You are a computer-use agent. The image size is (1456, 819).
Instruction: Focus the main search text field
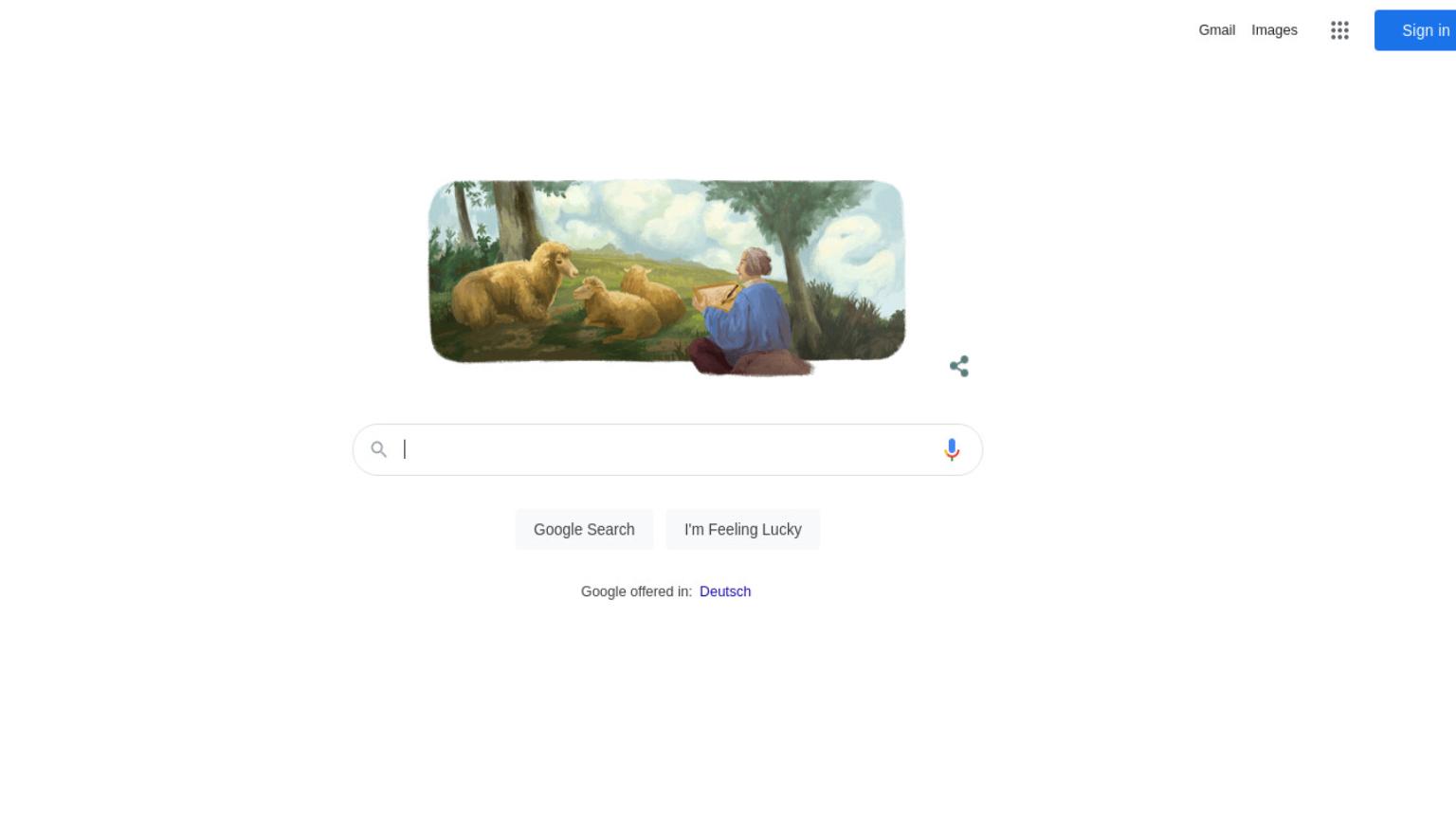coord(667,449)
